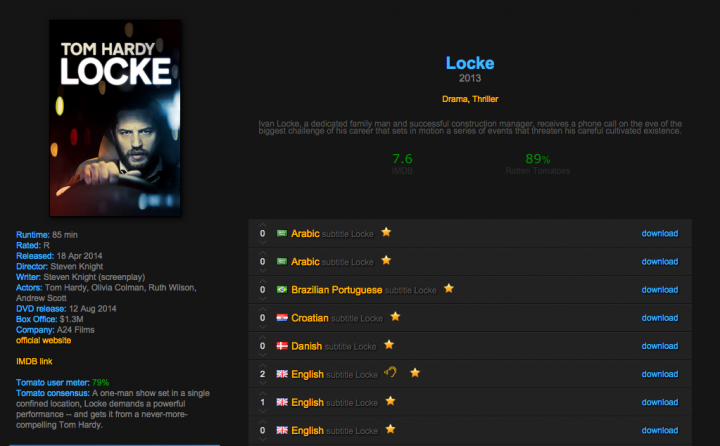Image resolution: width=720 pixels, height=446 pixels.
Task: Upvote the Croatian subtitle
Action: [262, 309]
